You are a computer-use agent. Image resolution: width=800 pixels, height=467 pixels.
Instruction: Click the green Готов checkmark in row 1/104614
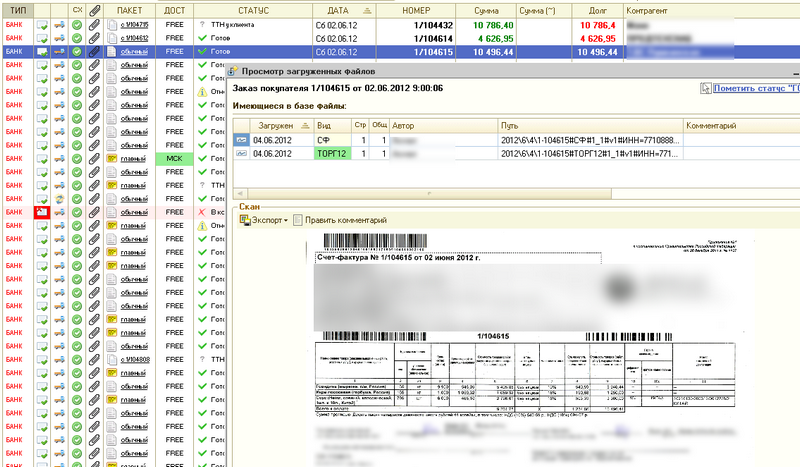tap(202, 38)
